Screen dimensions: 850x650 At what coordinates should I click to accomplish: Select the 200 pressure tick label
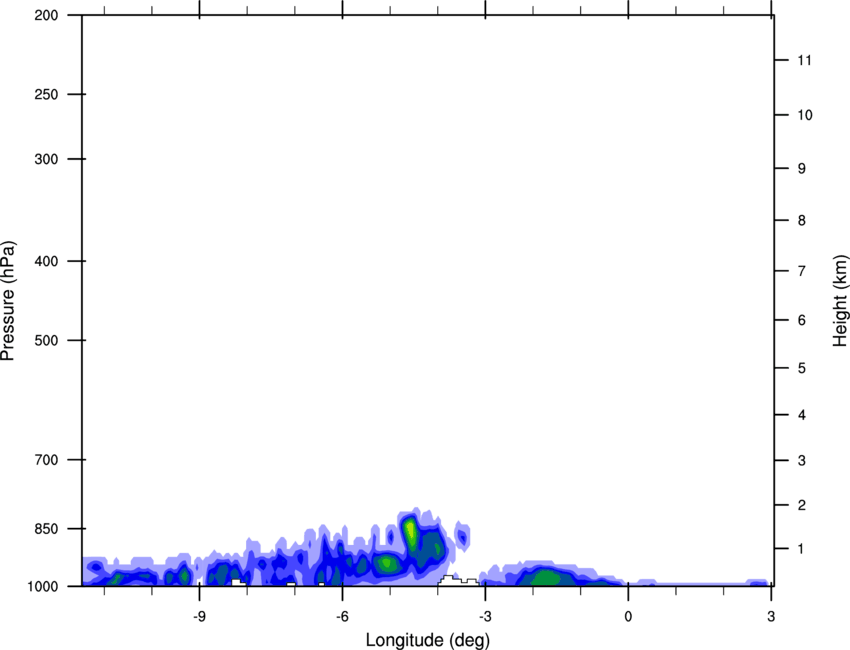(x=46, y=15)
